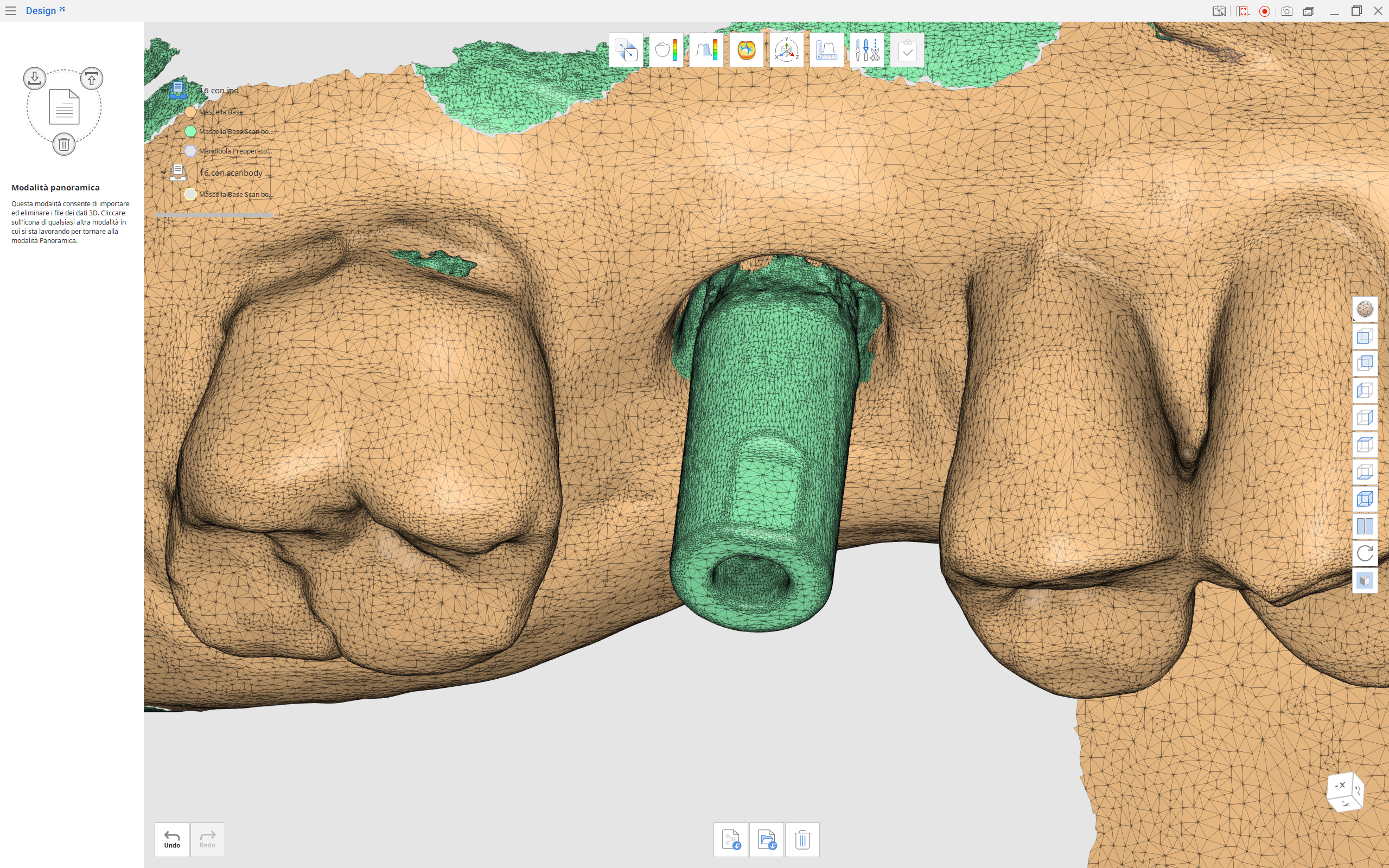This screenshot has height=868, width=1389.
Task: Select the occlusal contacts tool
Action: [x=746, y=50]
